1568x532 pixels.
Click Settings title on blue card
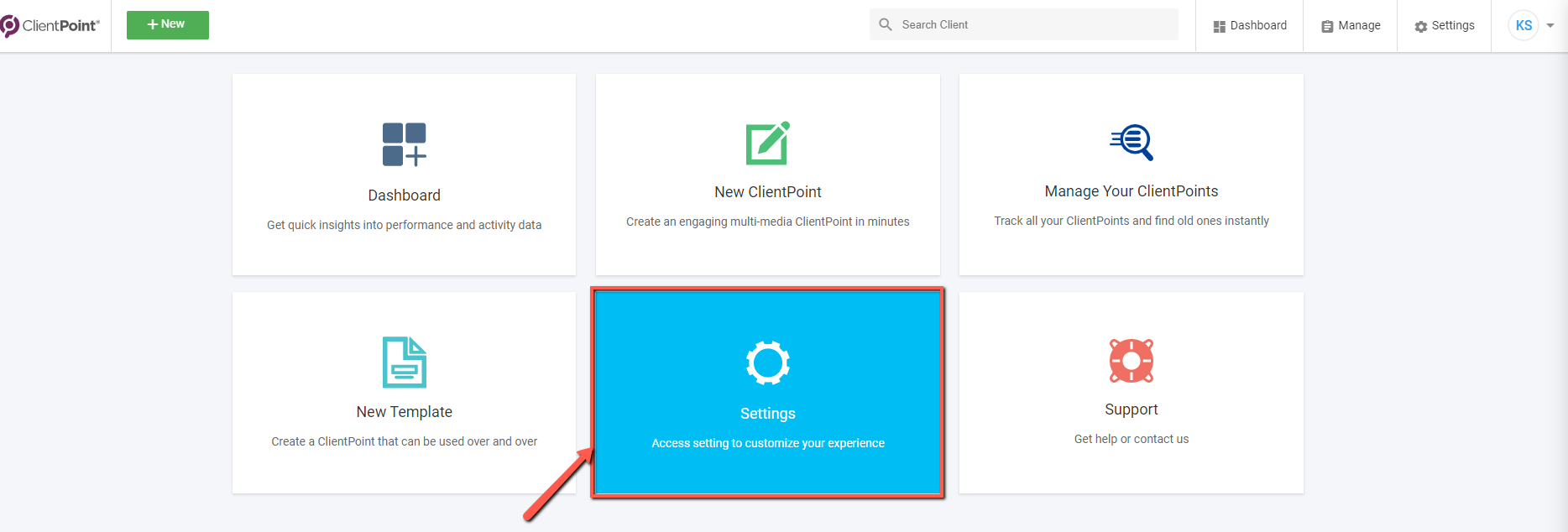[768, 414]
